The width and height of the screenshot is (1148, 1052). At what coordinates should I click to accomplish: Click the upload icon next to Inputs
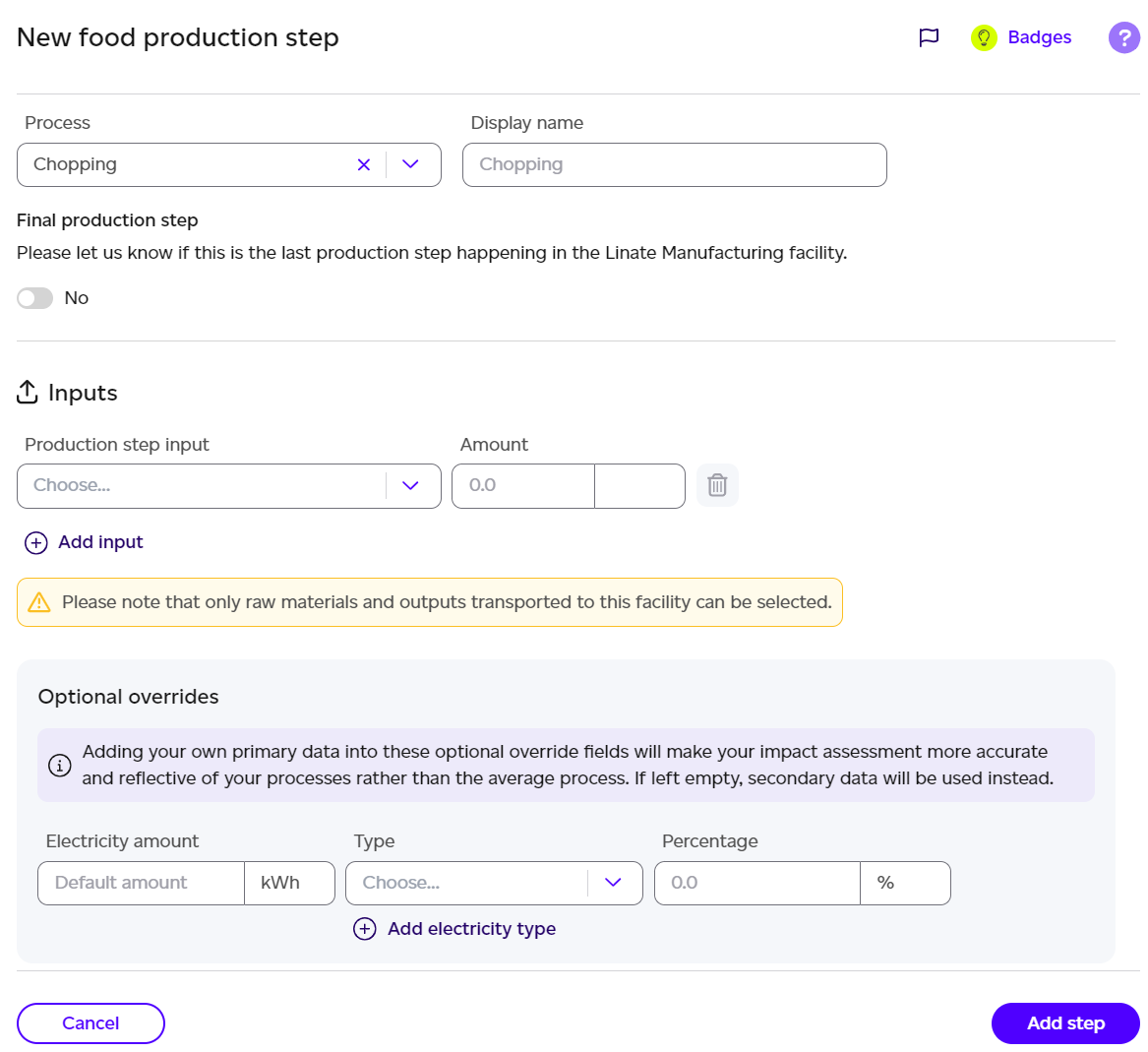click(x=28, y=392)
